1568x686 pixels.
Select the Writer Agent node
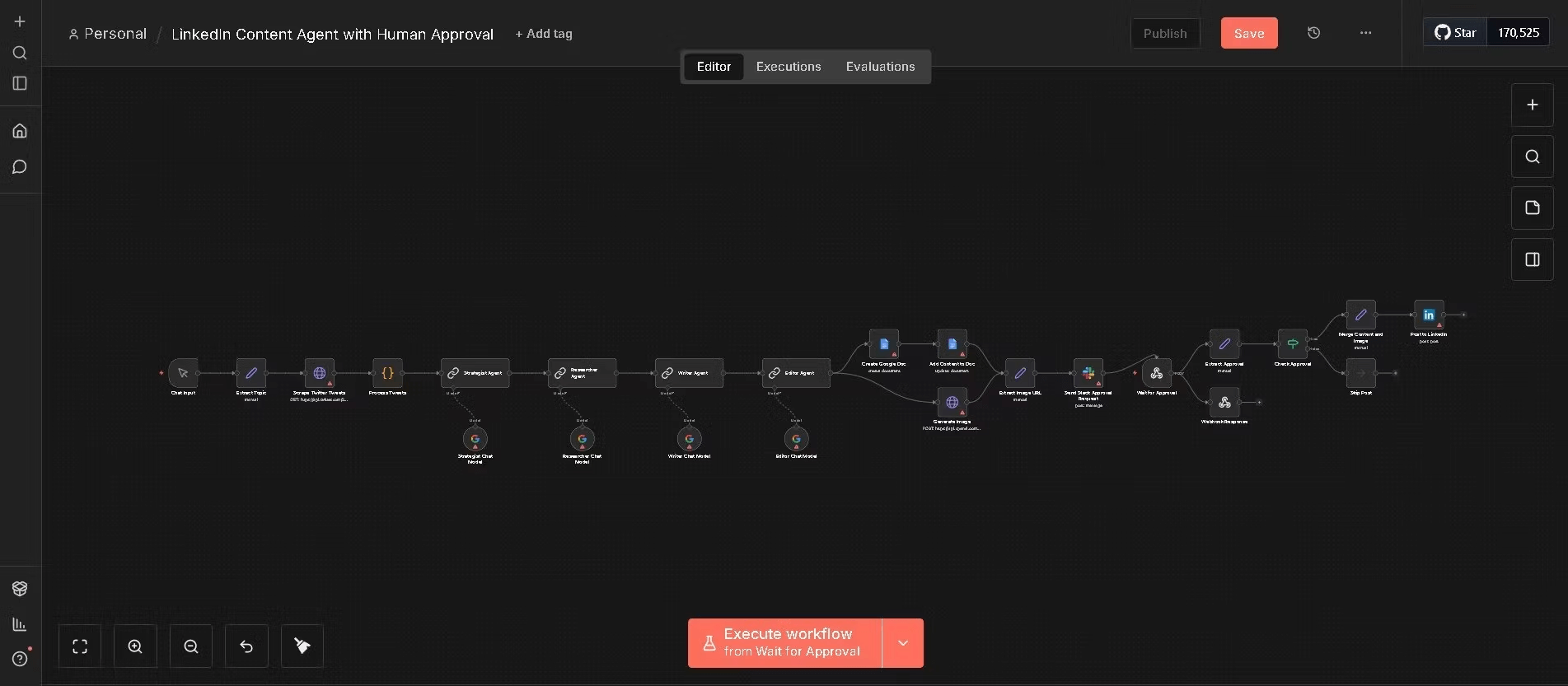coord(690,373)
